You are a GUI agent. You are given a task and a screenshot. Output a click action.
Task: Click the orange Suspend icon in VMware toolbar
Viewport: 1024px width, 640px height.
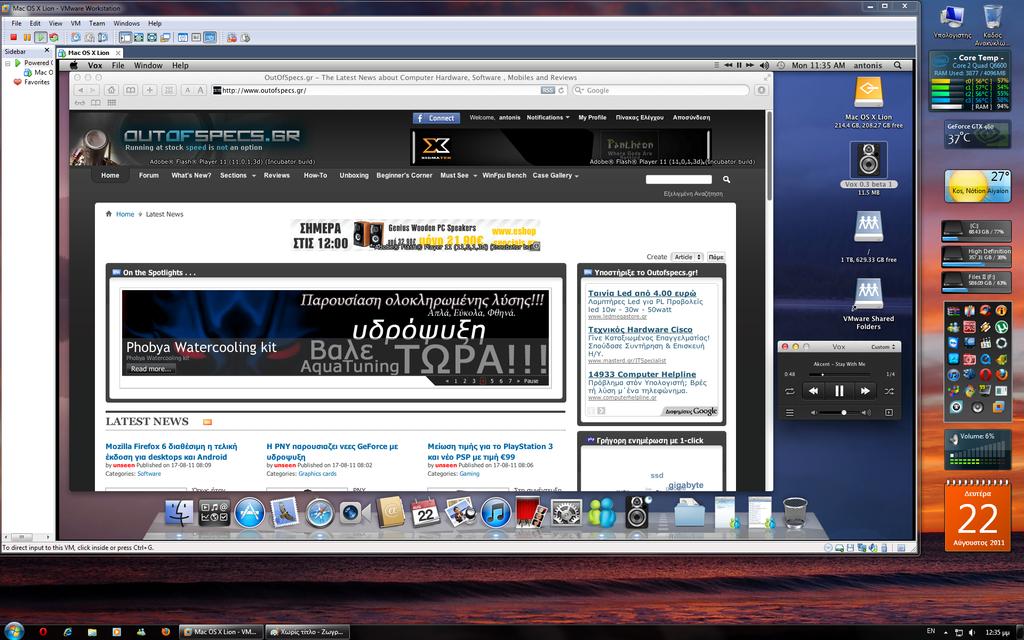click(x=27, y=38)
